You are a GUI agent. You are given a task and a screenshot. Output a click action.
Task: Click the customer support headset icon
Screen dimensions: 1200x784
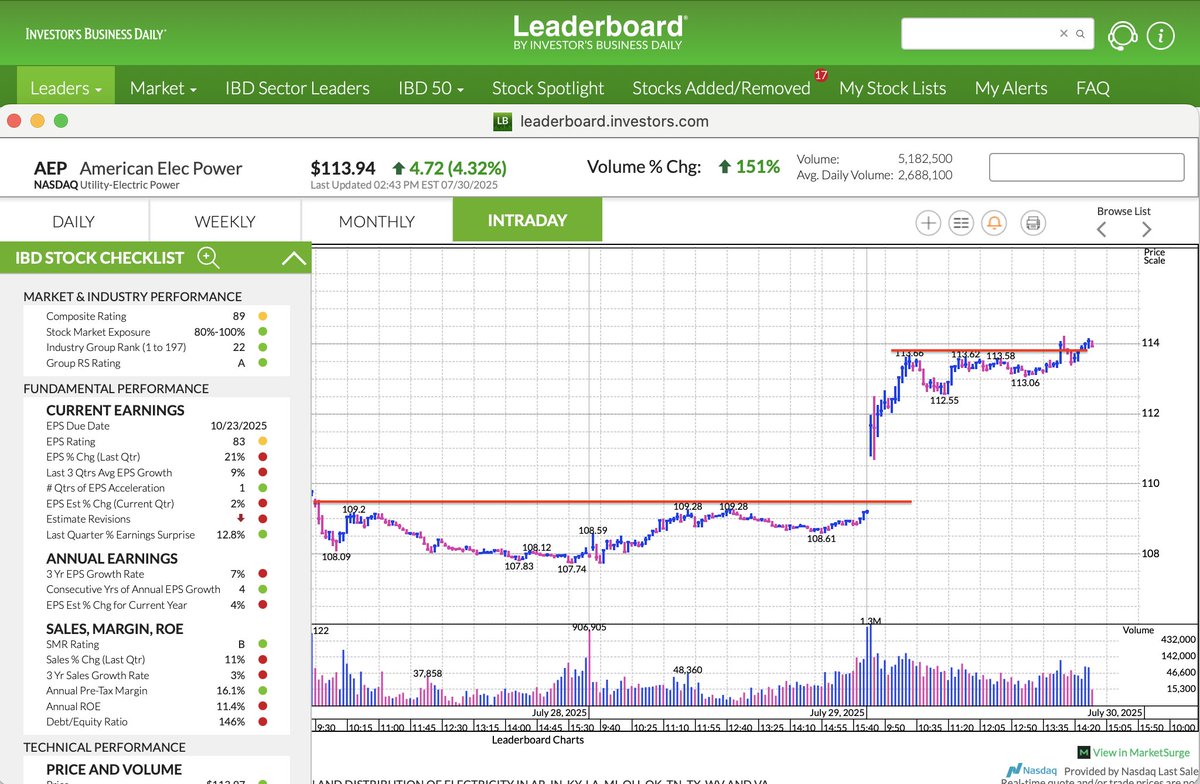pyautogui.click(x=1123, y=35)
